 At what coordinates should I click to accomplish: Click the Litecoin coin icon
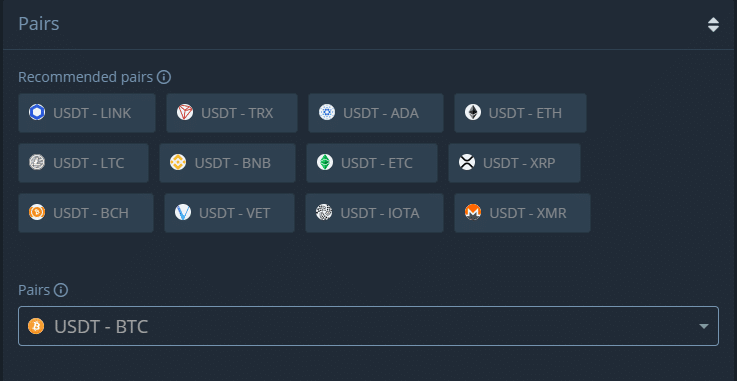[37, 163]
